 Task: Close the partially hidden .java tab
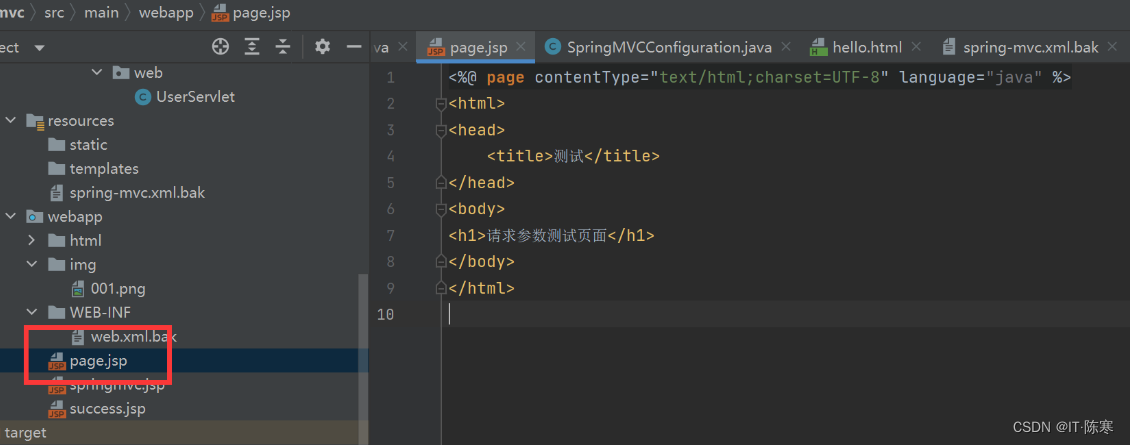tap(403, 48)
